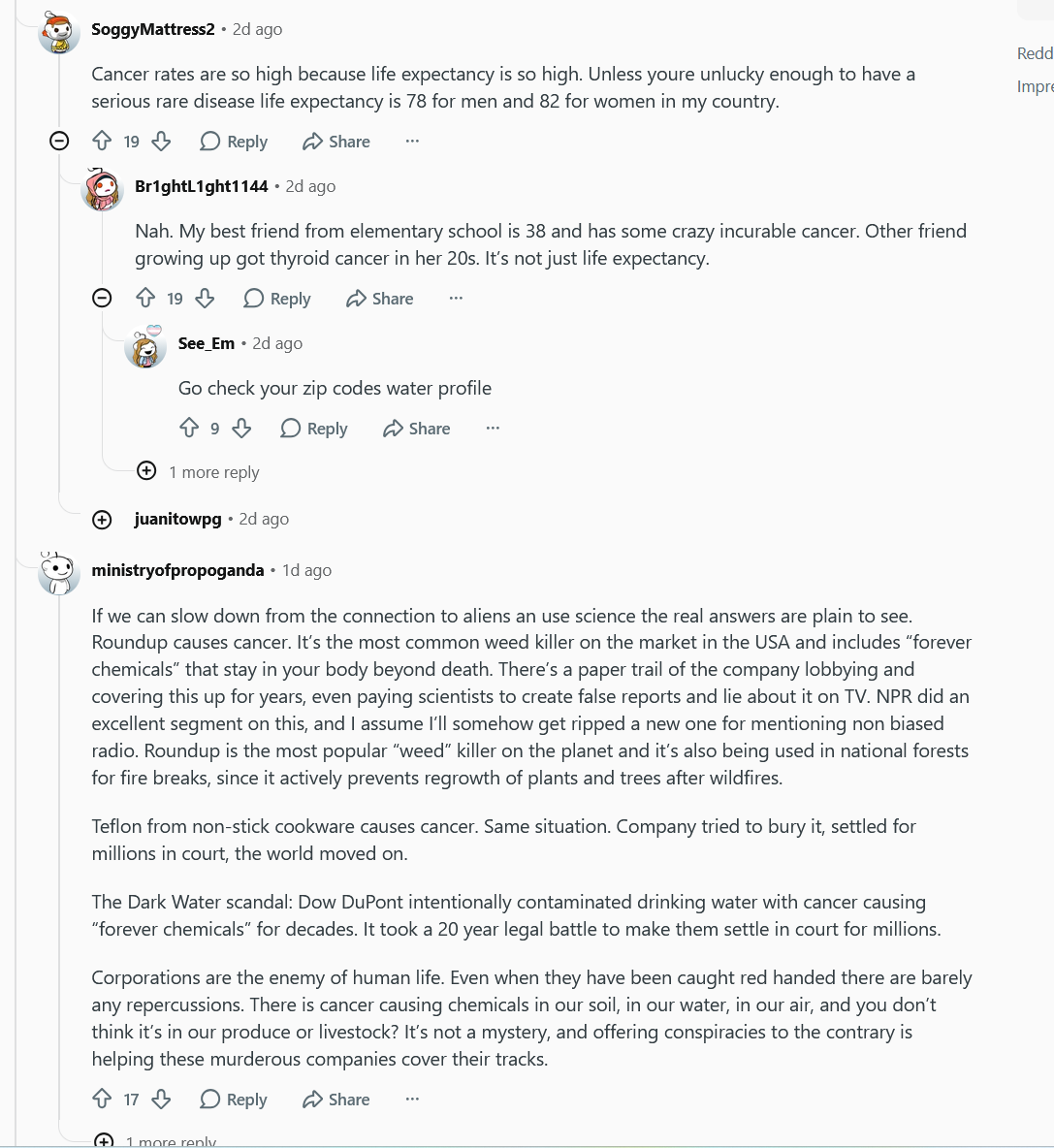1054x1148 pixels.
Task: Open ministryofpropoganda's user profile link
Action: pyautogui.click(x=177, y=570)
